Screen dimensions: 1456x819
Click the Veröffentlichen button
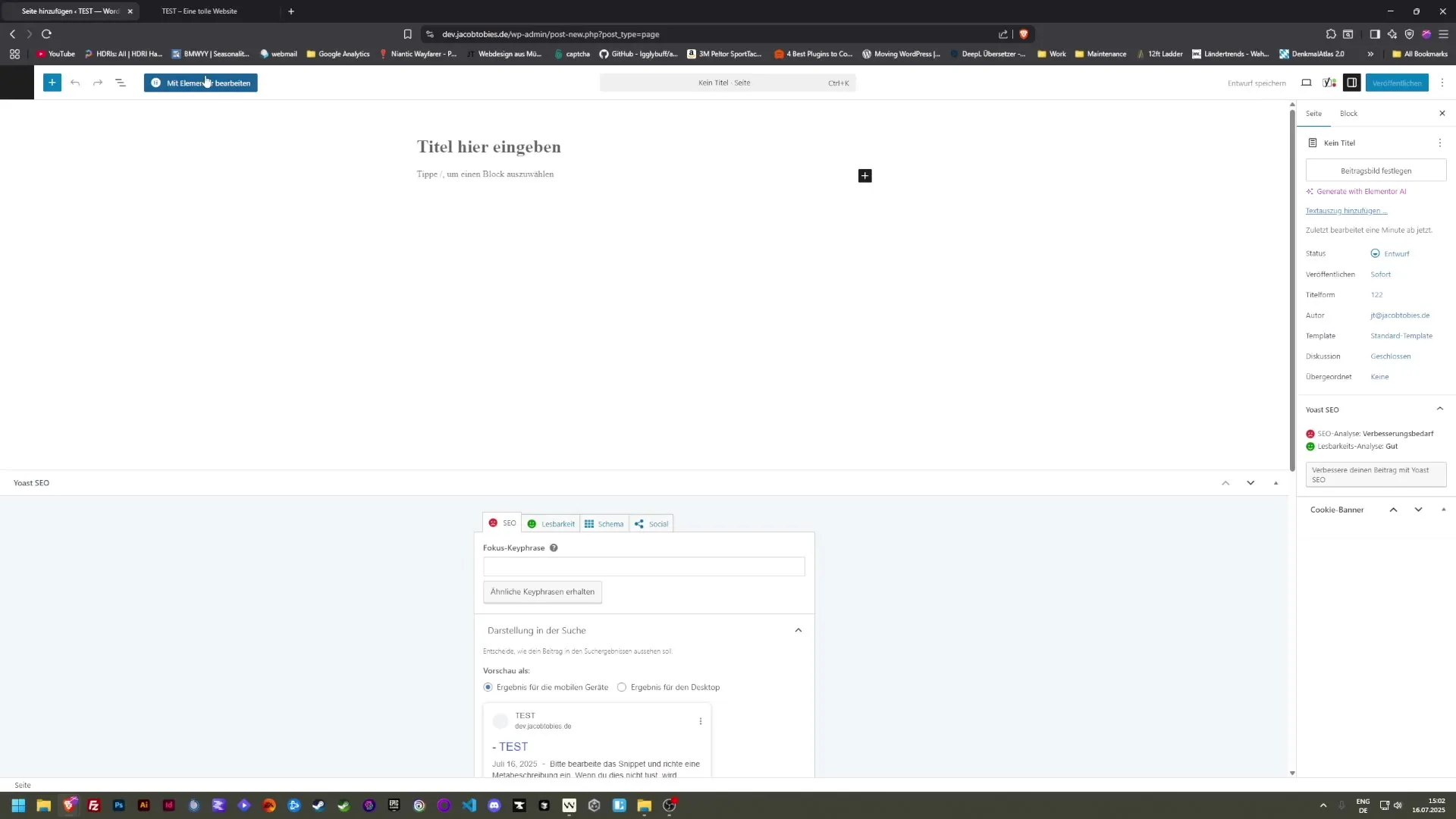[x=1396, y=83]
